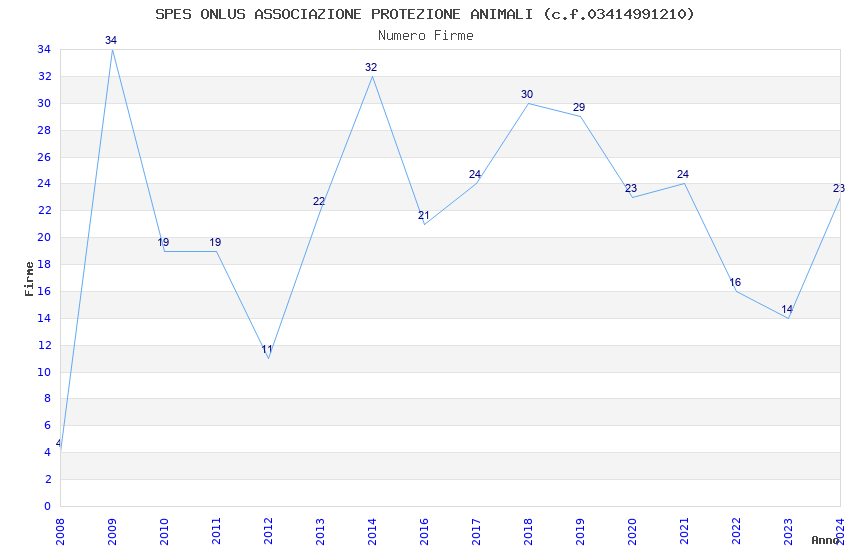The image size is (850, 550).
Task: Click y-axis tick label 24
Action: [44, 183]
